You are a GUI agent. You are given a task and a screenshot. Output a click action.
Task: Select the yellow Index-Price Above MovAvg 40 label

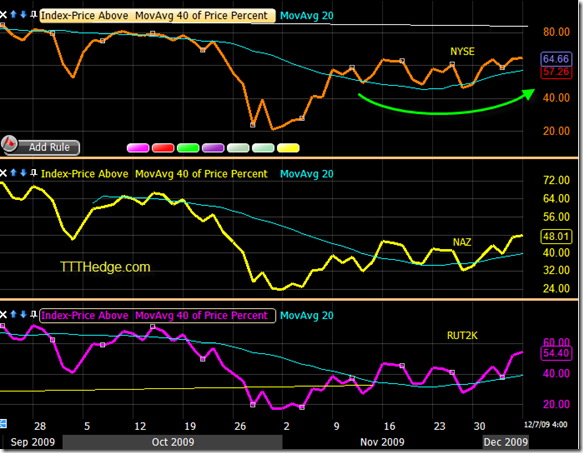[154, 174]
